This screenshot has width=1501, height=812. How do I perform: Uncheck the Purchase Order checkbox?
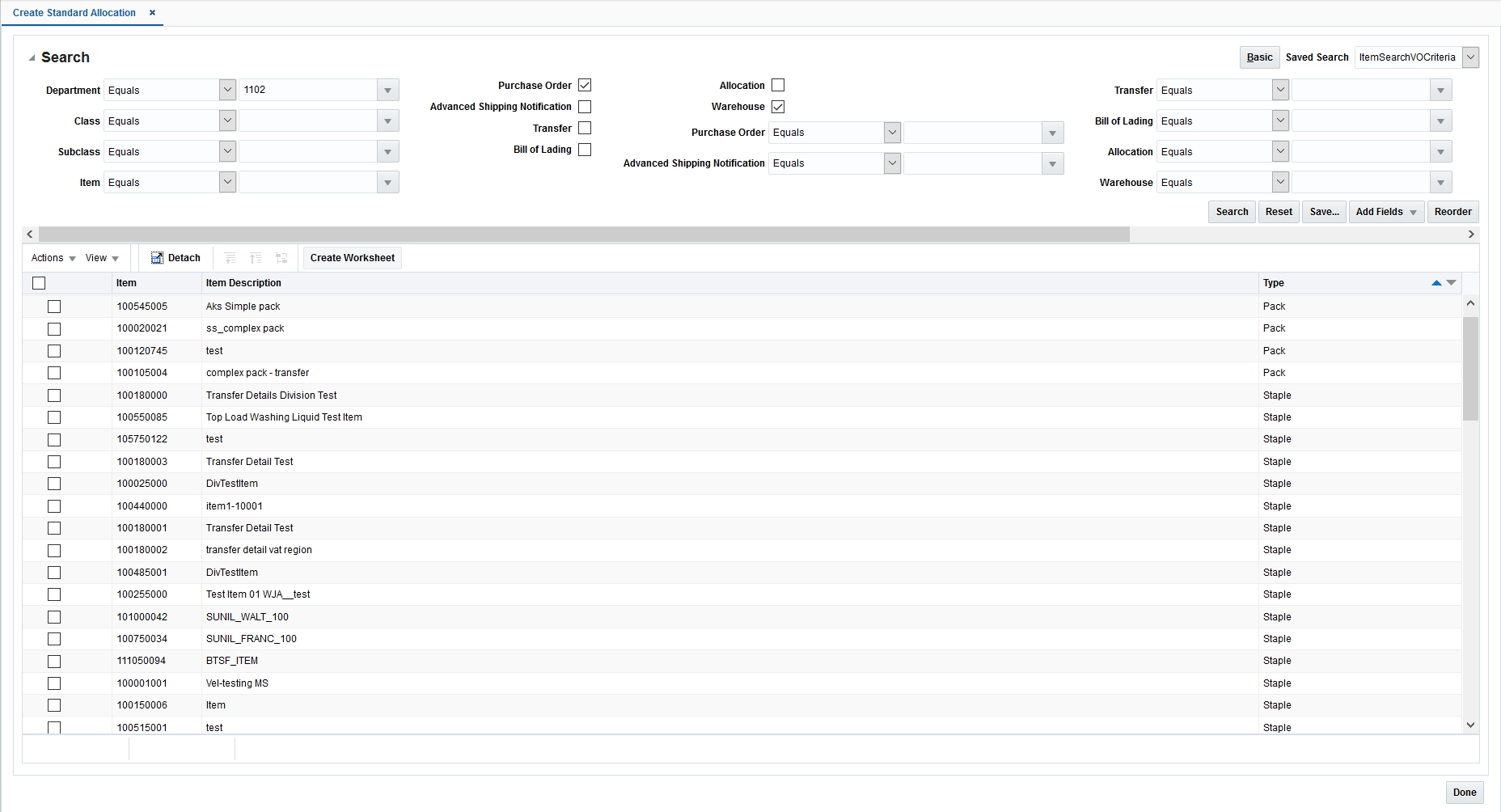[585, 85]
